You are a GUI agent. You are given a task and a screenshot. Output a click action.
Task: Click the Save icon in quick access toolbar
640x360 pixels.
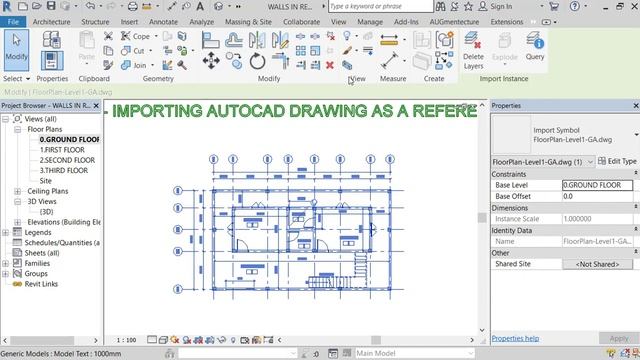pyautogui.click(x=51, y=6)
